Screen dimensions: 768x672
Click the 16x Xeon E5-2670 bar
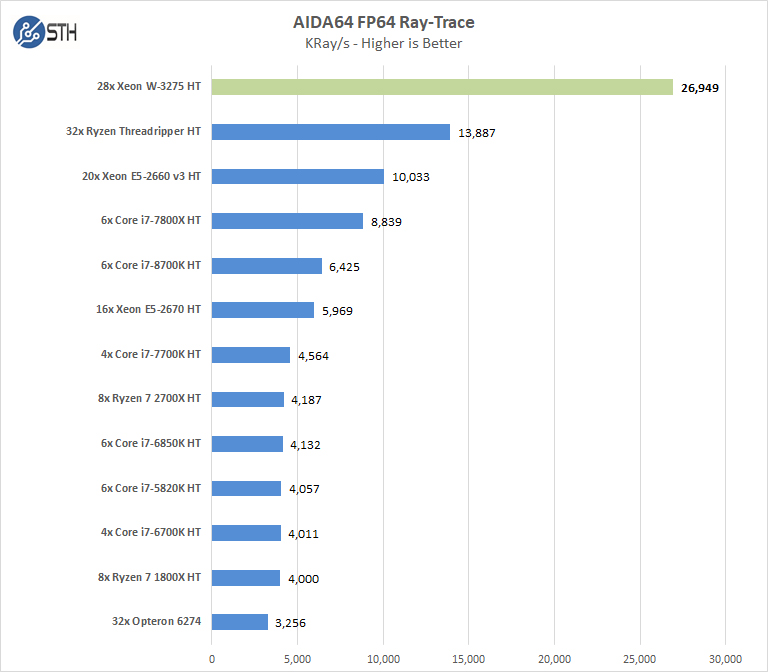pos(263,310)
